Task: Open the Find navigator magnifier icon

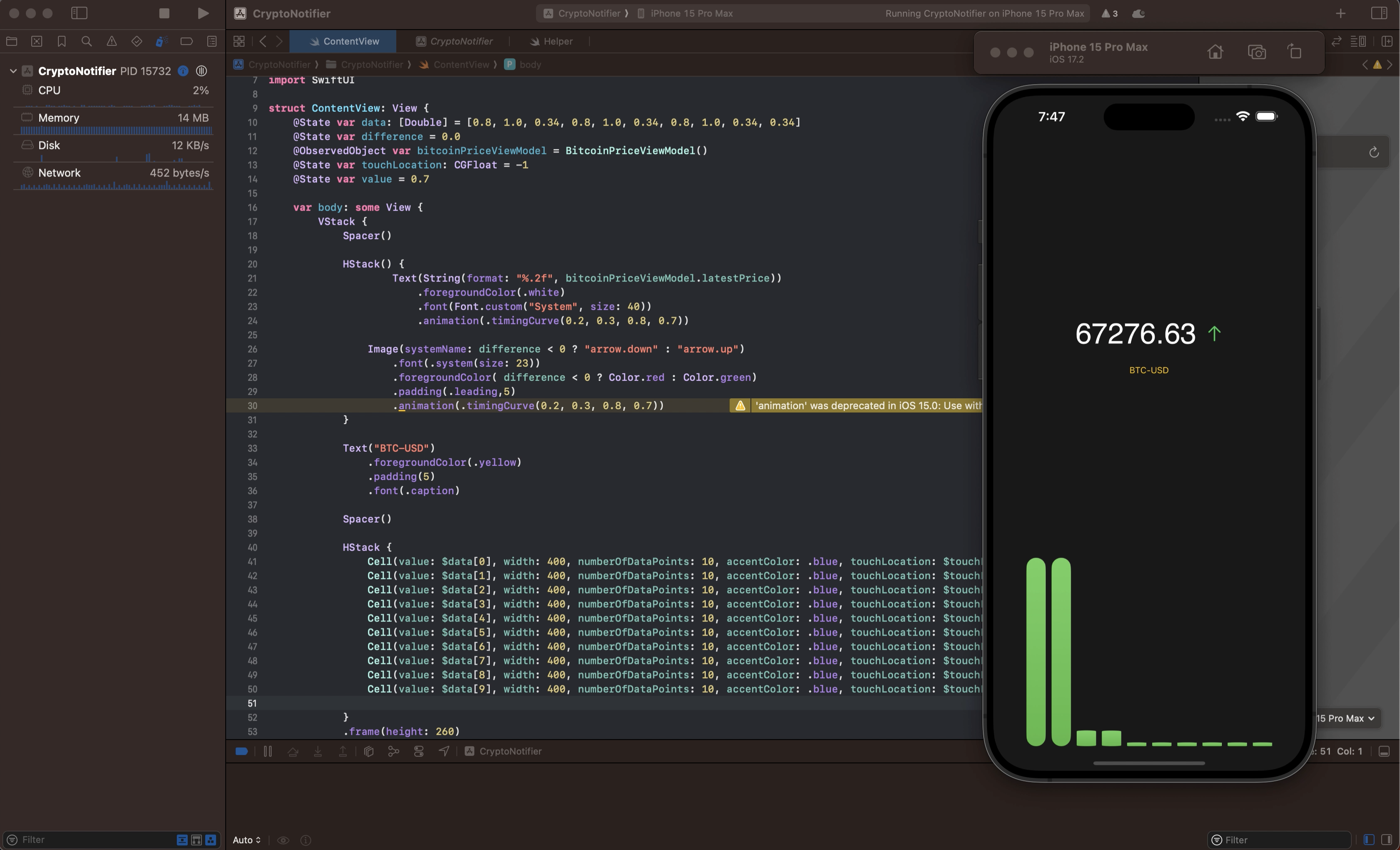Action: click(x=86, y=41)
